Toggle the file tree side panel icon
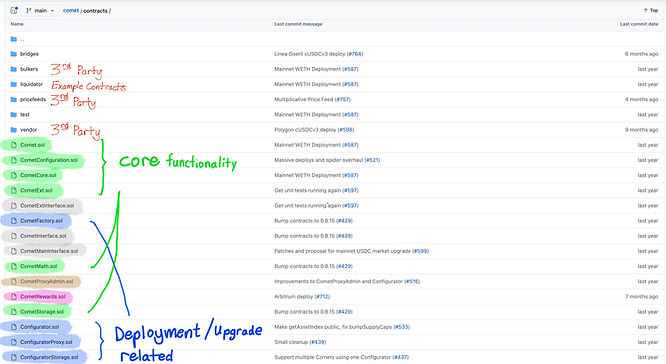The width and height of the screenshot is (666, 364). (x=14, y=10)
